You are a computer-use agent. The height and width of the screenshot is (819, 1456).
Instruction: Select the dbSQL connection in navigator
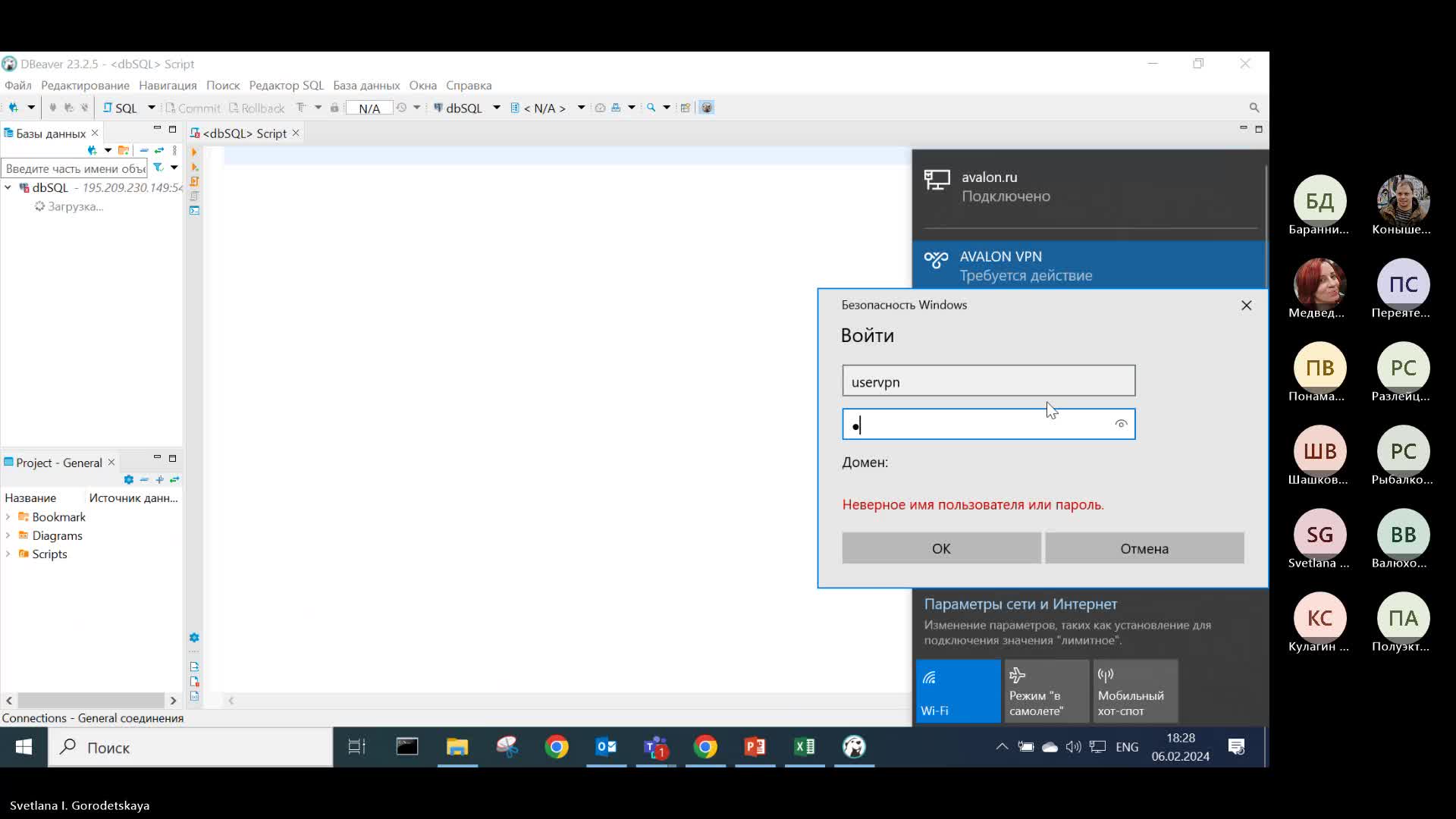50,188
